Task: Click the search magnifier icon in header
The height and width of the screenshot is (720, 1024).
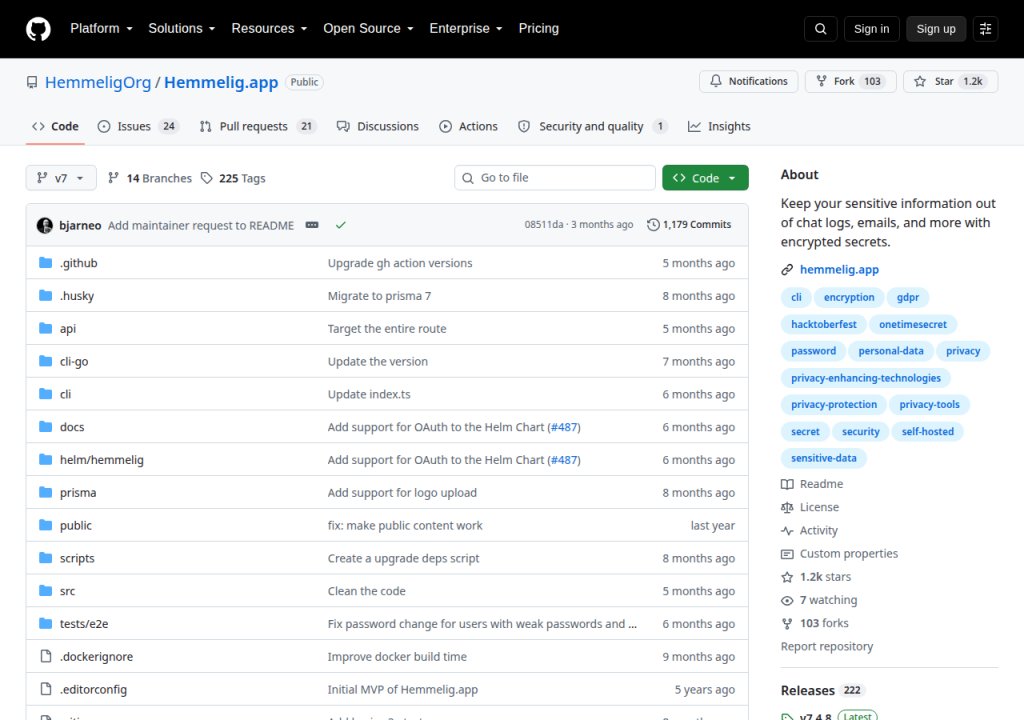Action: pyautogui.click(x=820, y=29)
